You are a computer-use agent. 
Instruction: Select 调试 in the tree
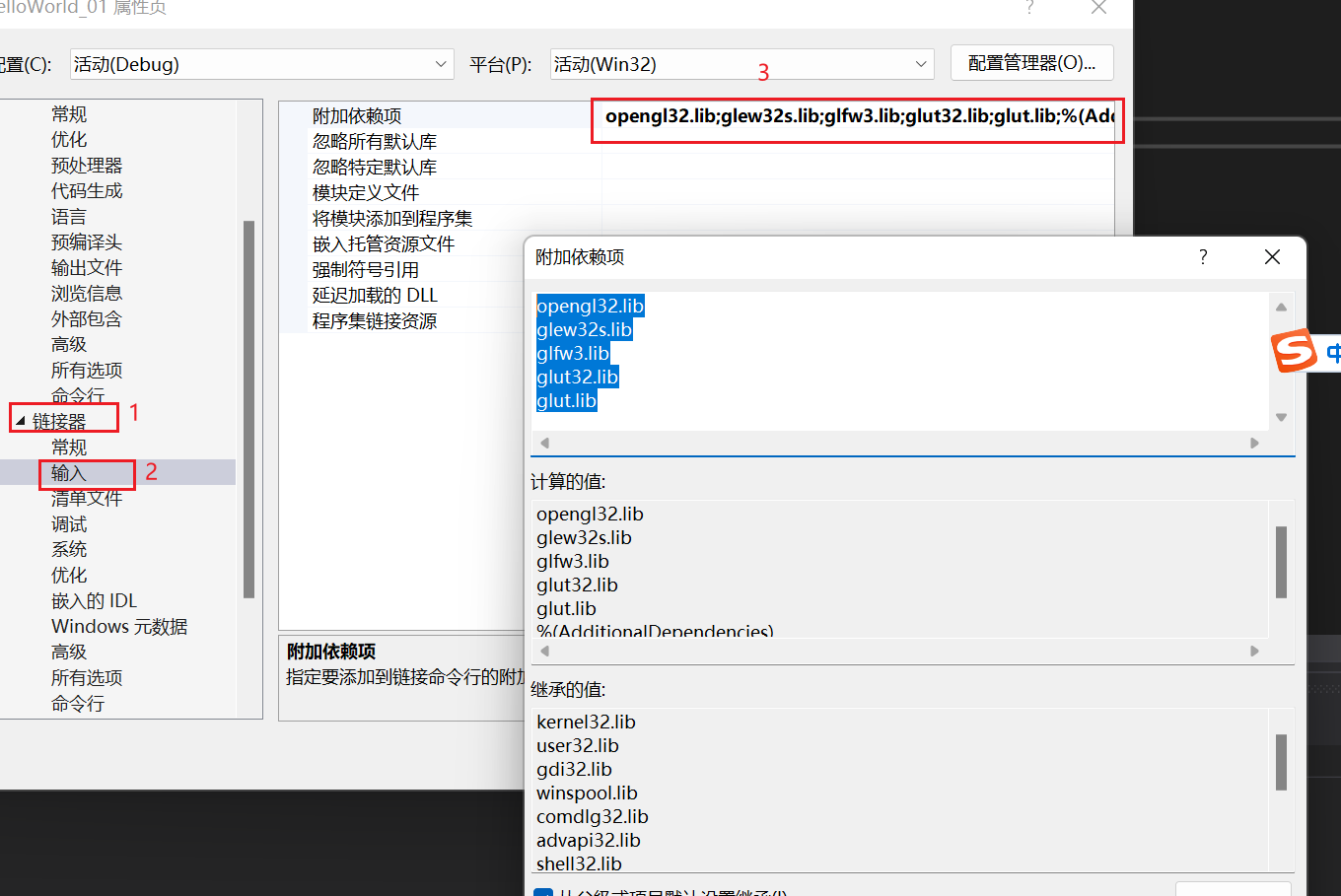coord(69,523)
